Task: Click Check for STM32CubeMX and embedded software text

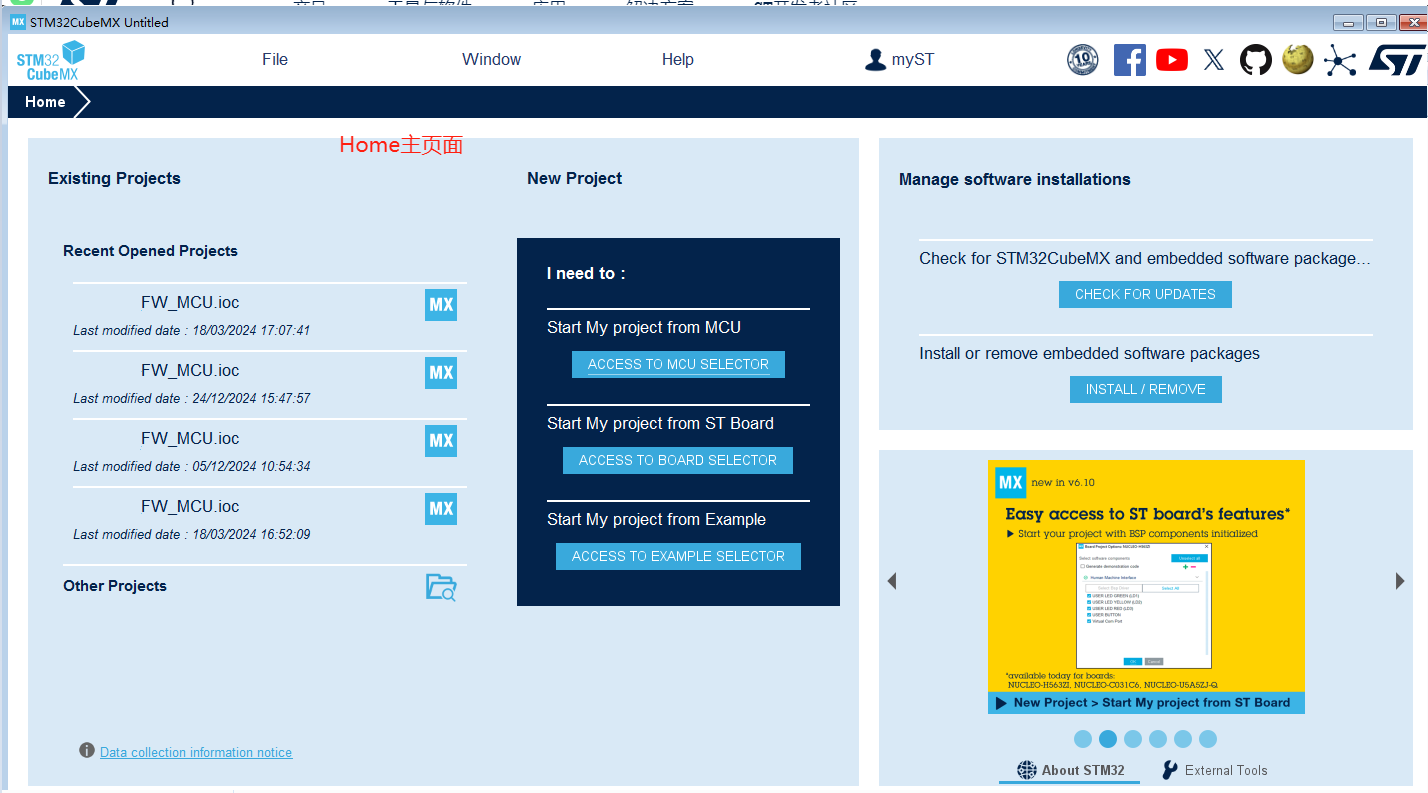Action: (1145, 259)
